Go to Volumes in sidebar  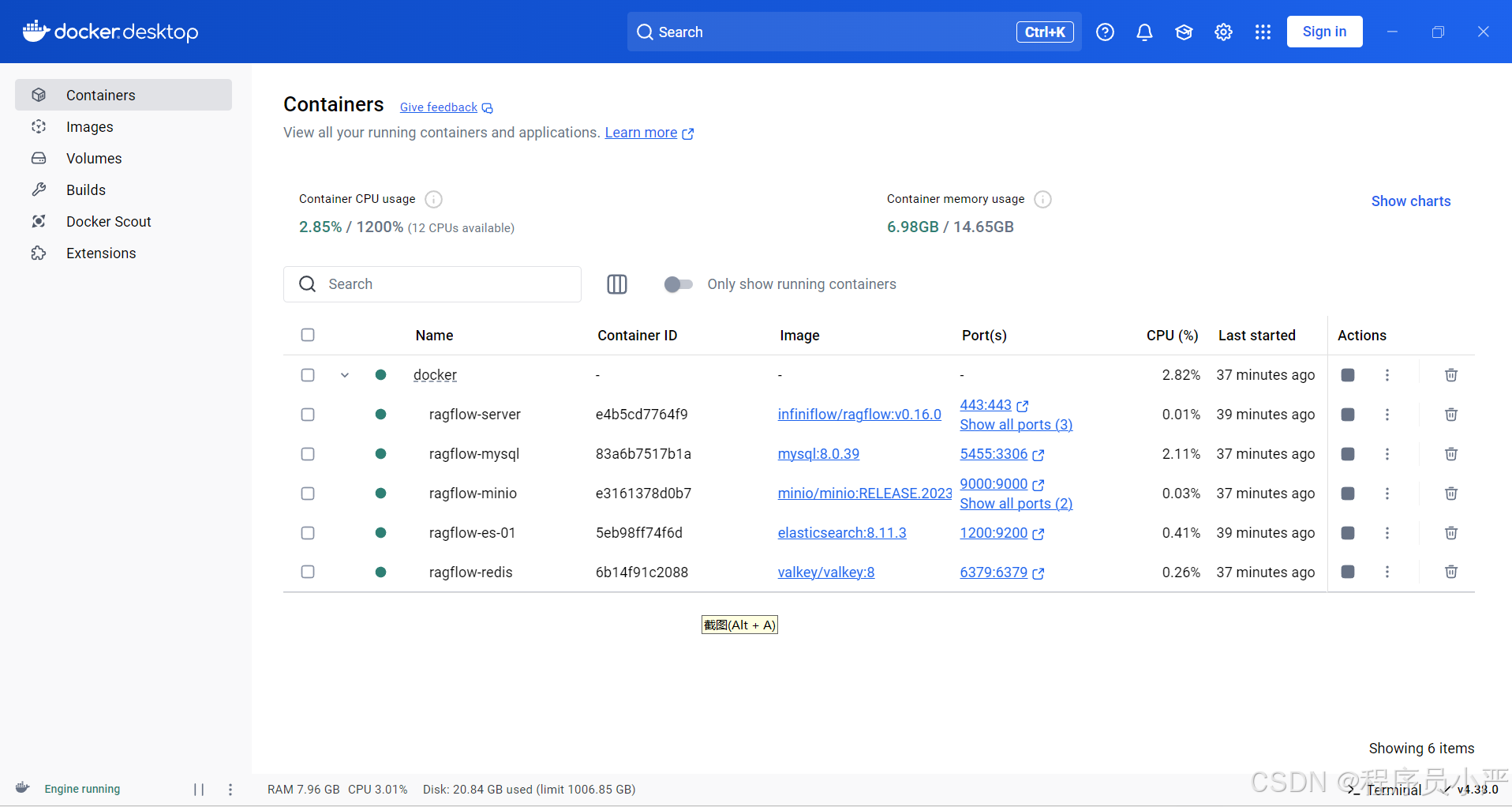123,158
